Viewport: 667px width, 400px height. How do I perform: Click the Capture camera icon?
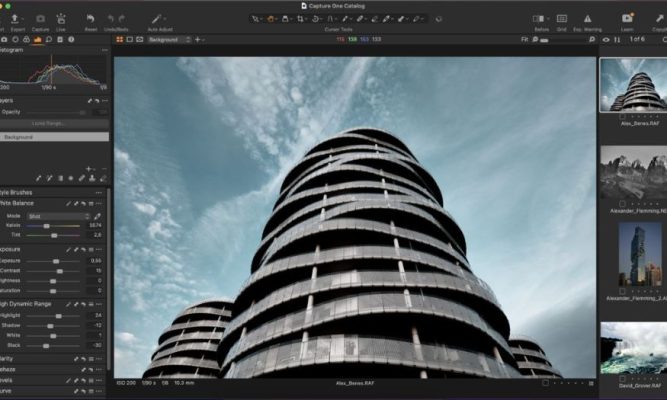pos(40,18)
